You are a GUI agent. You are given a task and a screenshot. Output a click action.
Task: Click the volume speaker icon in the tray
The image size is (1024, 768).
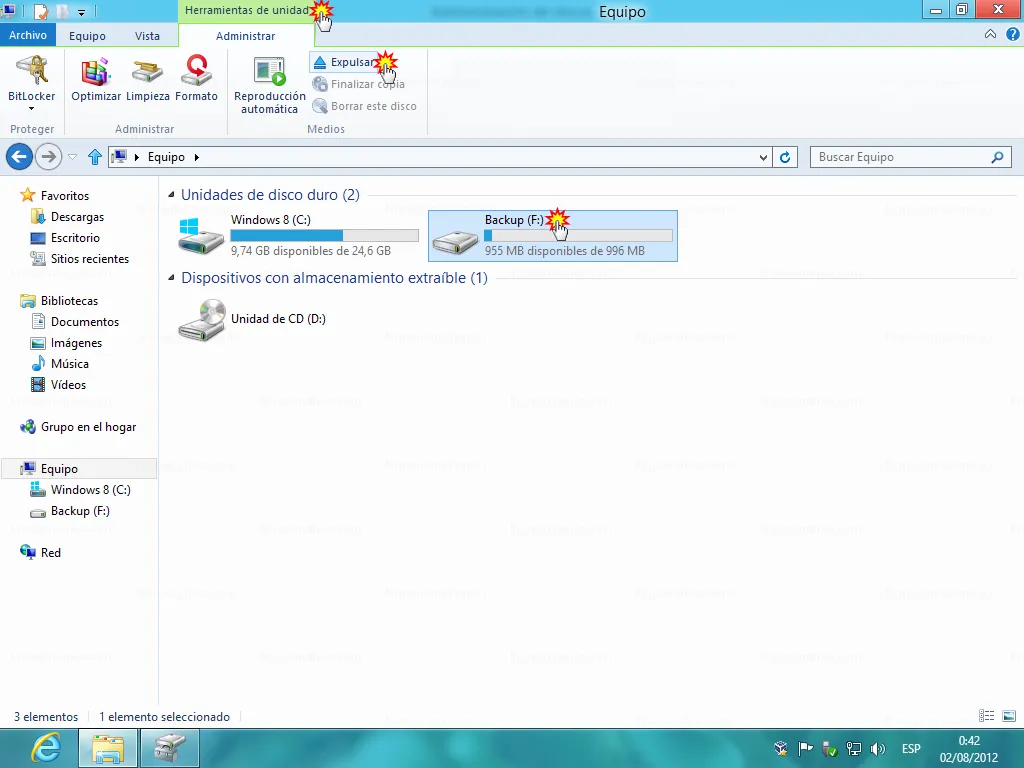[x=878, y=748]
